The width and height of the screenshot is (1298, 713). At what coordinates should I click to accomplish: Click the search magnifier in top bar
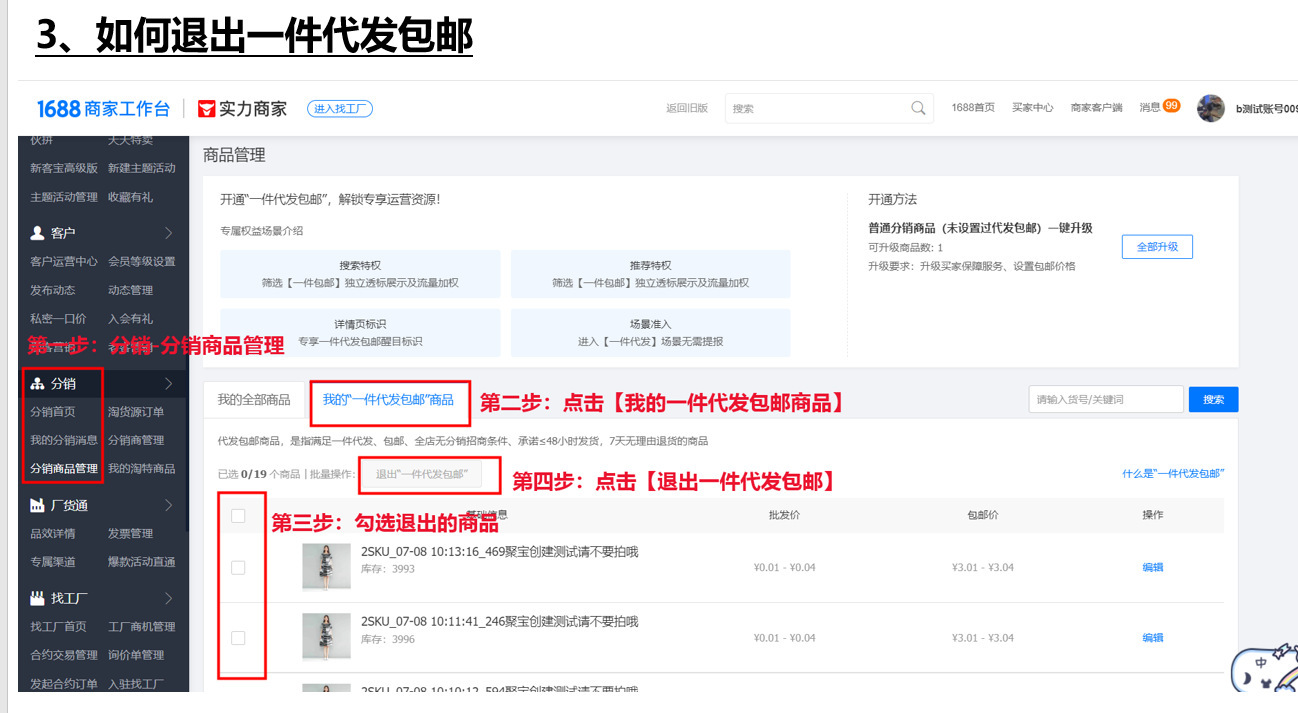point(917,107)
